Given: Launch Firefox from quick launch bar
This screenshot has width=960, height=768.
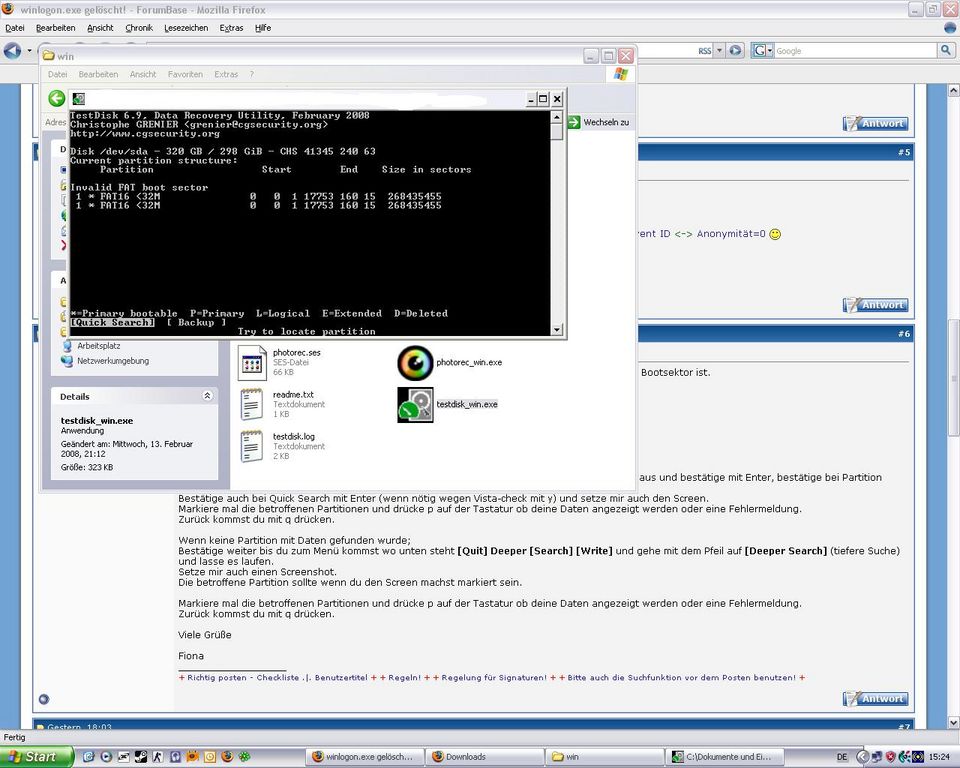Looking at the screenshot, I should point(227,757).
